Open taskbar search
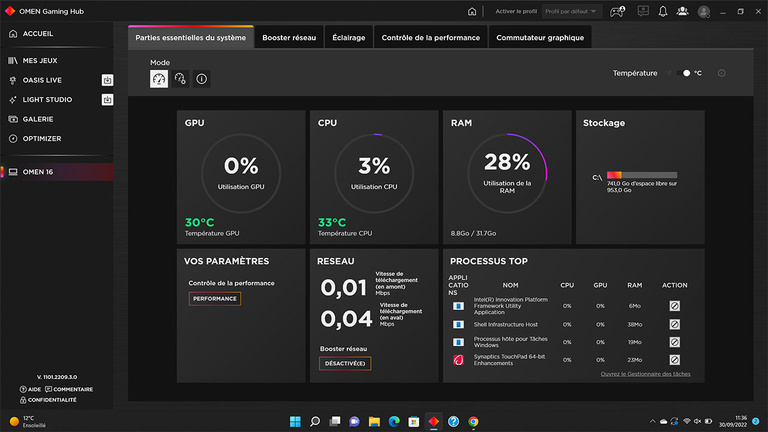768x432 pixels. pos(315,421)
